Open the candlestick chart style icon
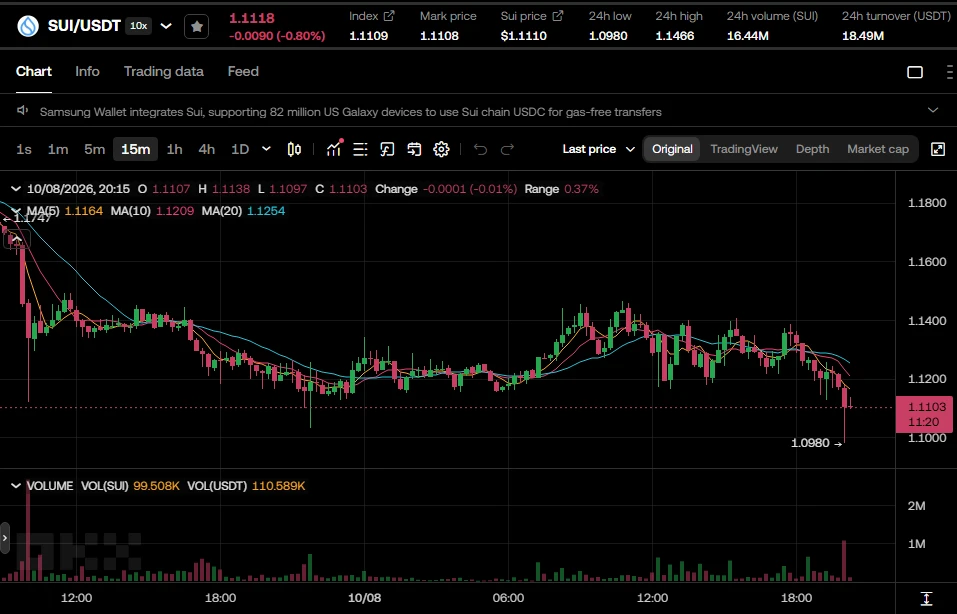This screenshot has width=957, height=614. (x=294, y=149)
